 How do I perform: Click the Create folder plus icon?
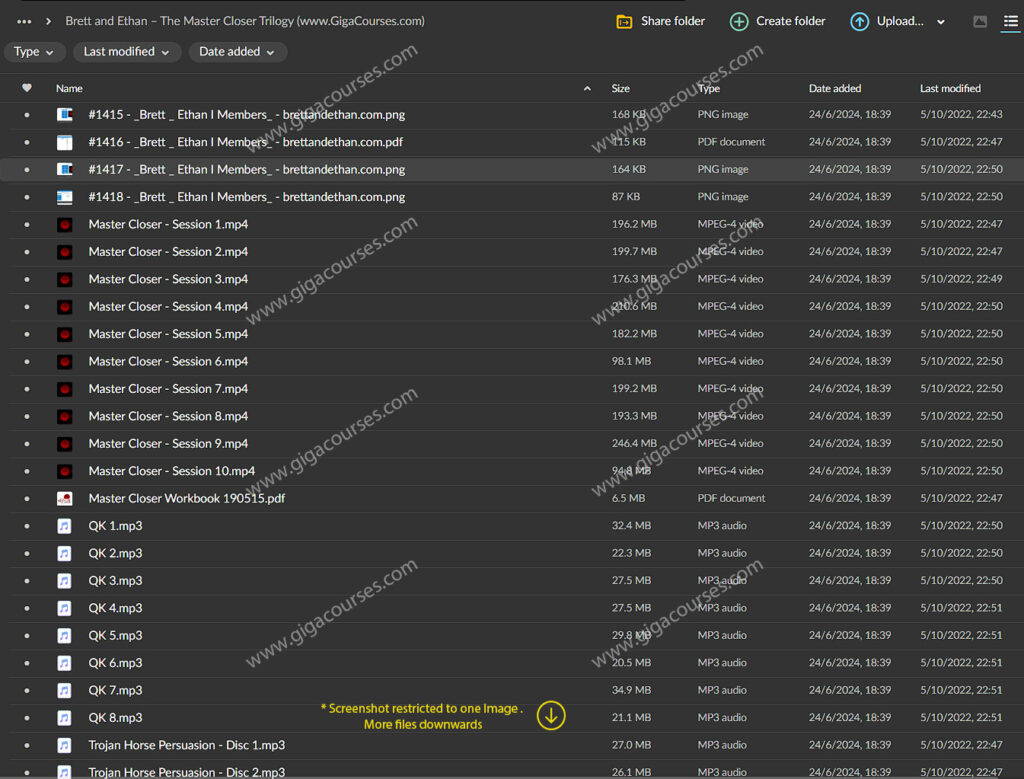click(739, 21)
